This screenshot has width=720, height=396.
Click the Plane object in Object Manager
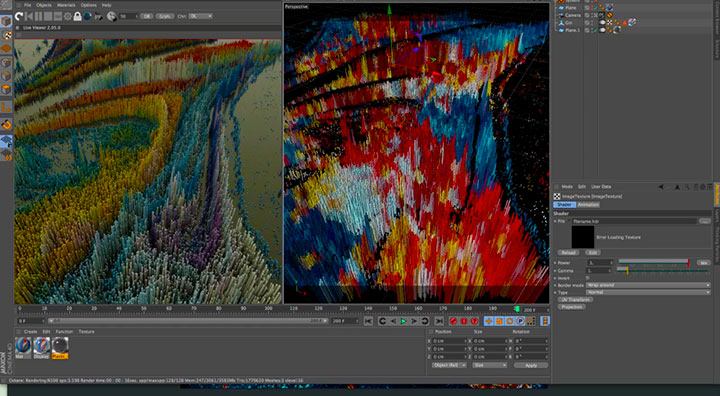[x=571, y=8]
